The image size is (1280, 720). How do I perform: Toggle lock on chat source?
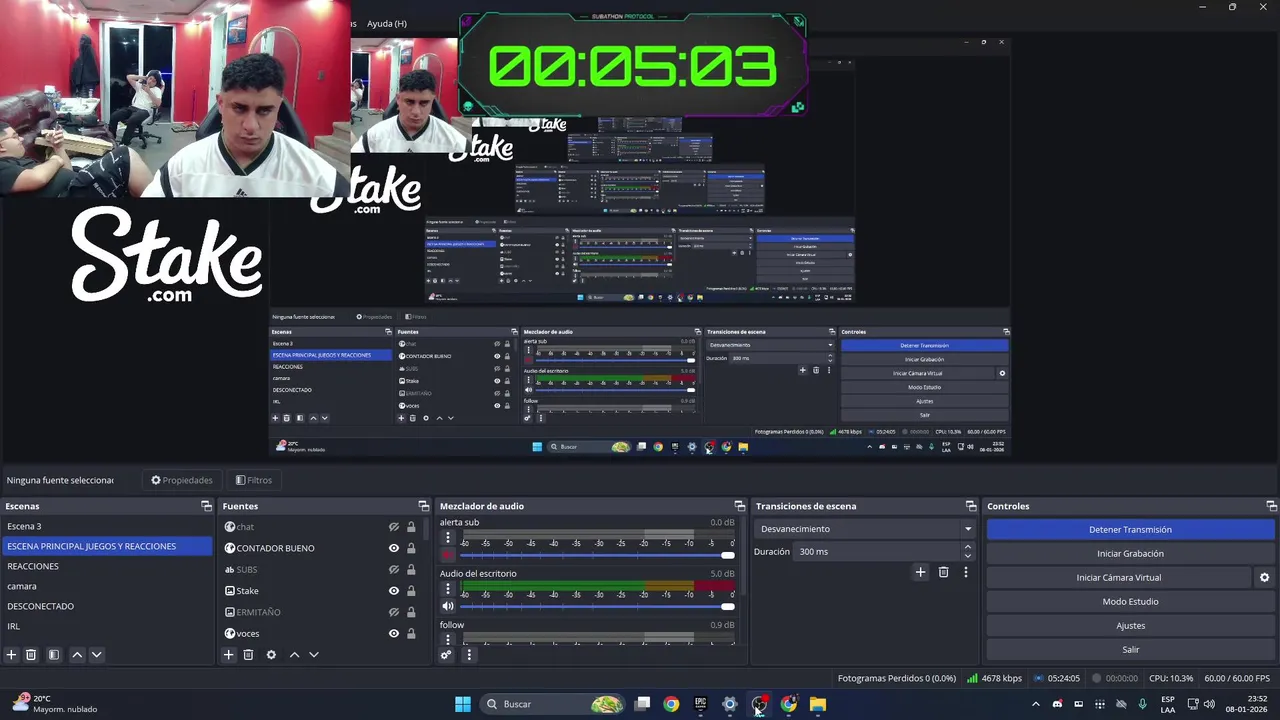click(x=411, y=527)
